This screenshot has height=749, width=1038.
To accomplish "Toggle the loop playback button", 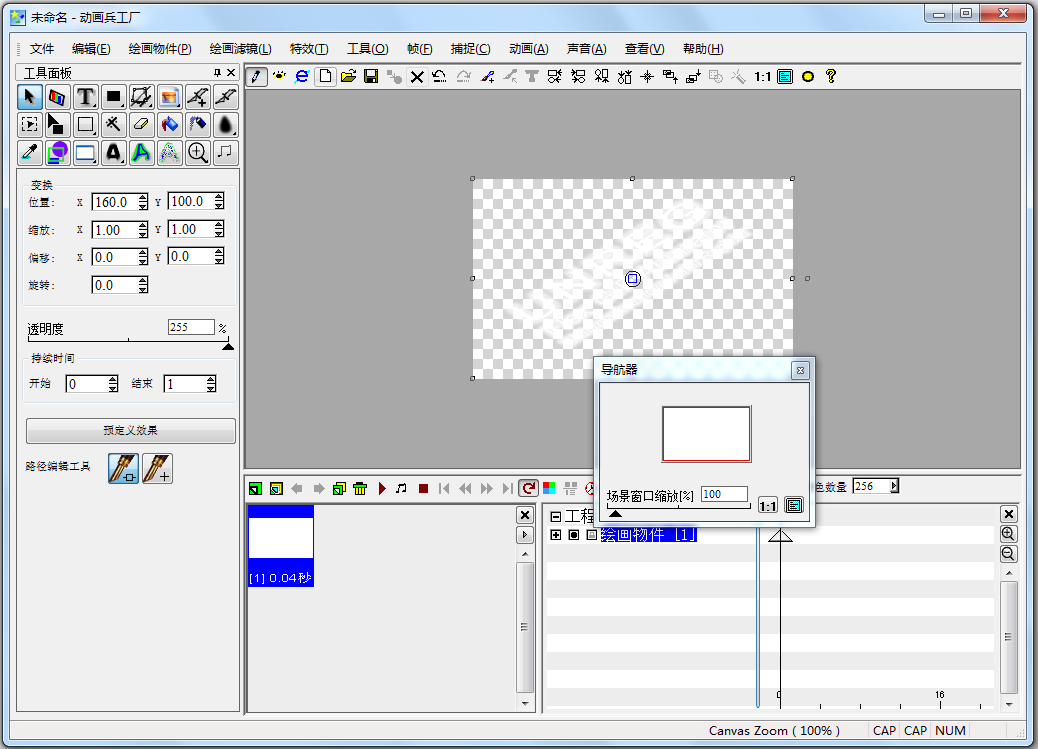I will 527,489.
